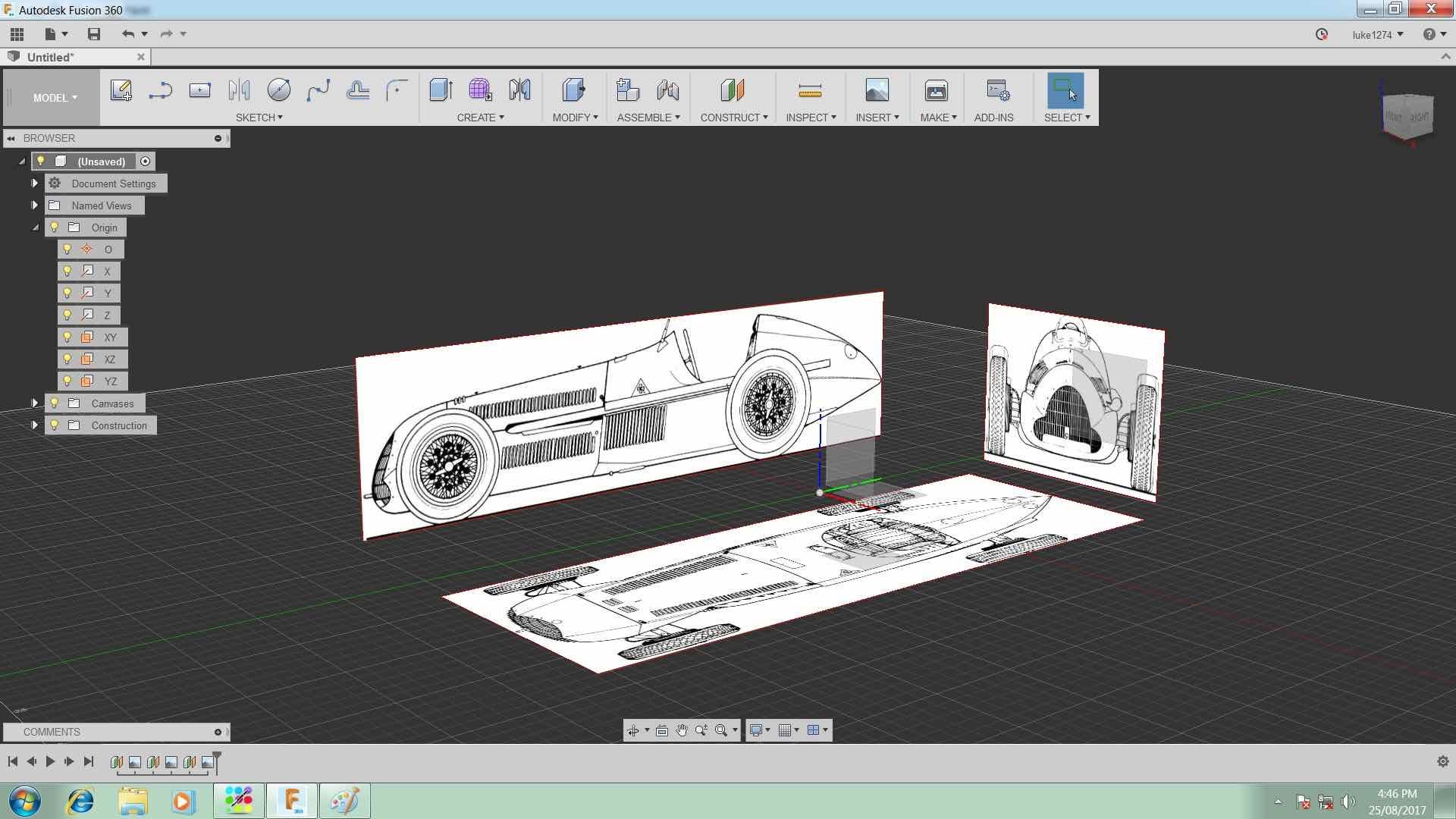Image resolution: width=1456 pixels, height=819 pixels.
Task: Select the Offset Plane construct tool
Action: coord(733,90)
